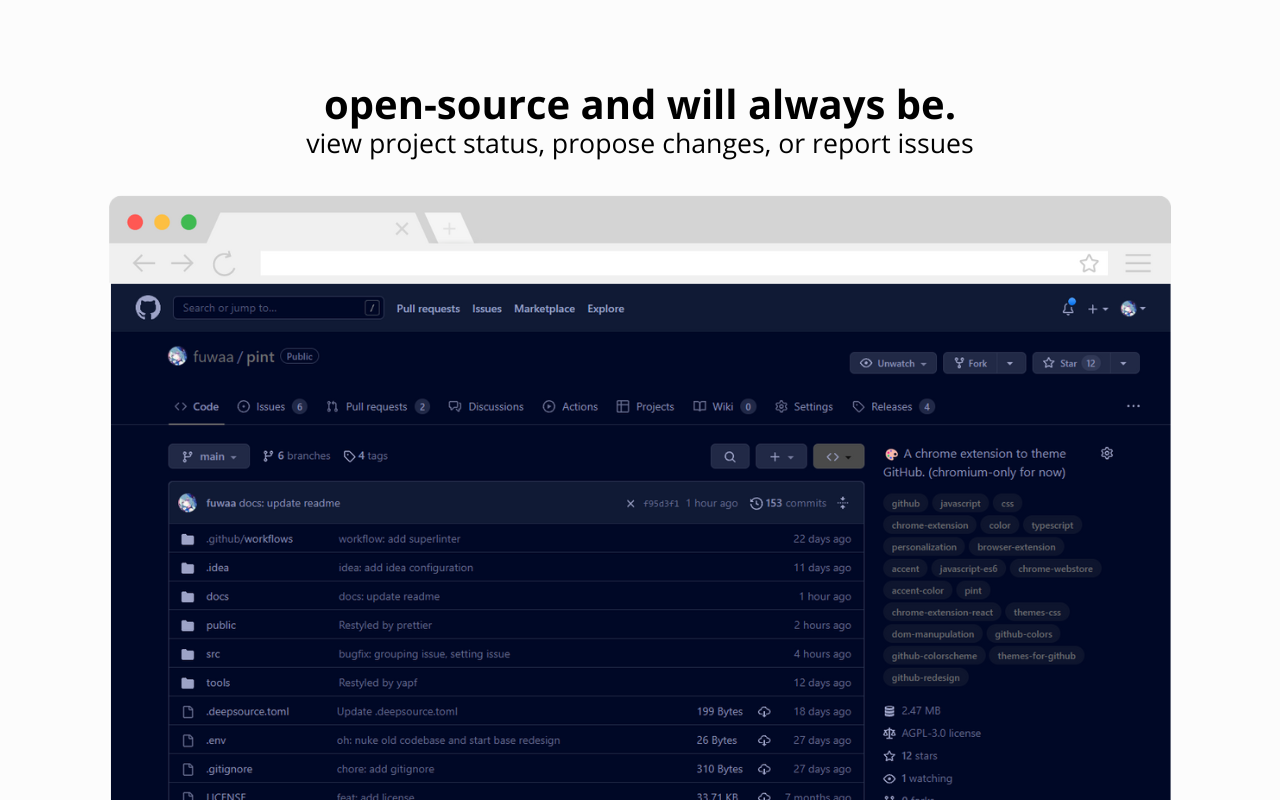Go to Explore
The height and width of the screenshot is (800, 1280).
606,309
